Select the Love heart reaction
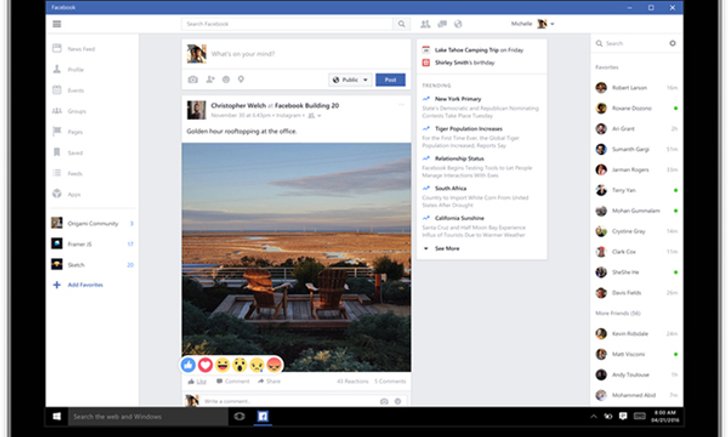 point(205,365)
